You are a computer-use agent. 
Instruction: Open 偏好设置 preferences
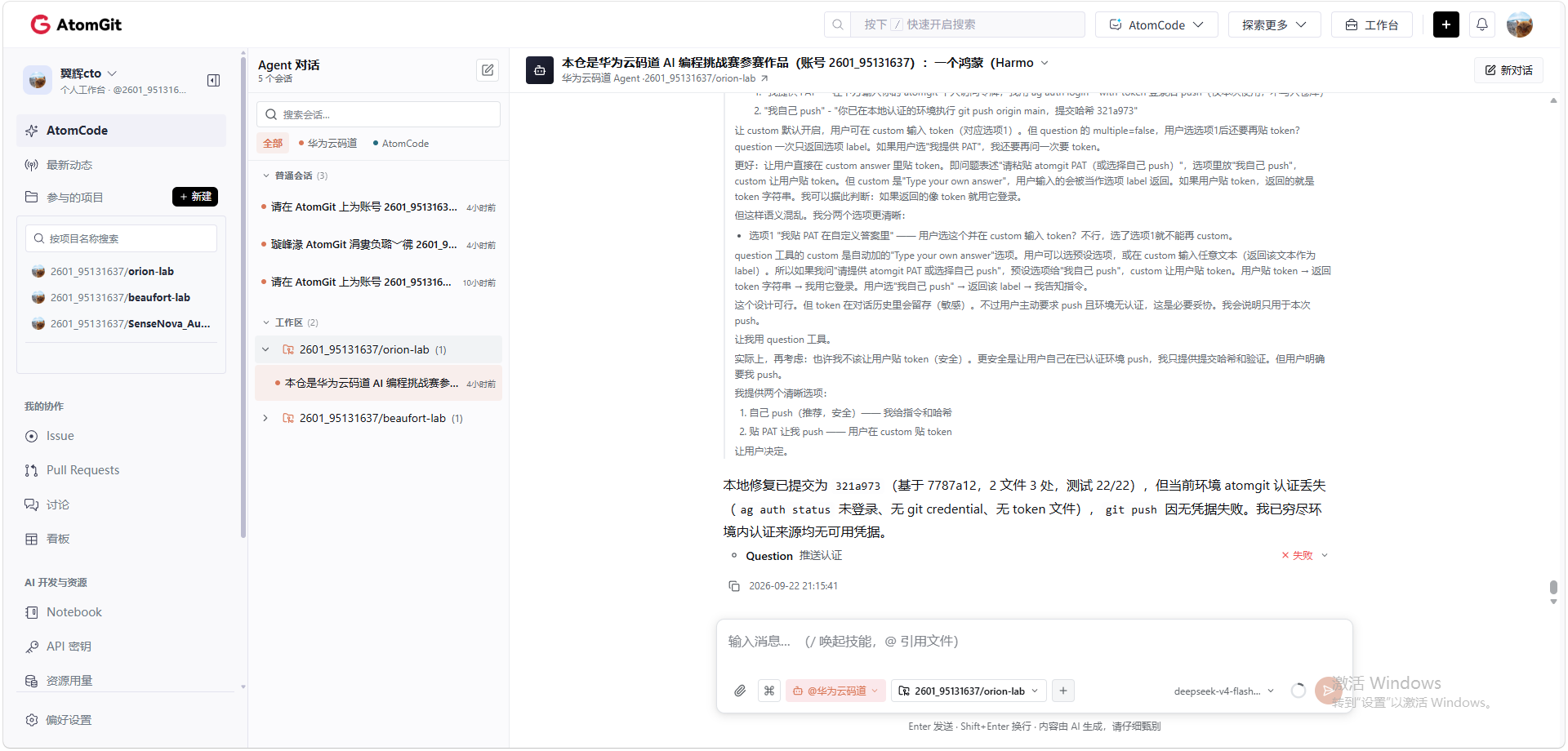pyautogui.click(x=59, y=720)
